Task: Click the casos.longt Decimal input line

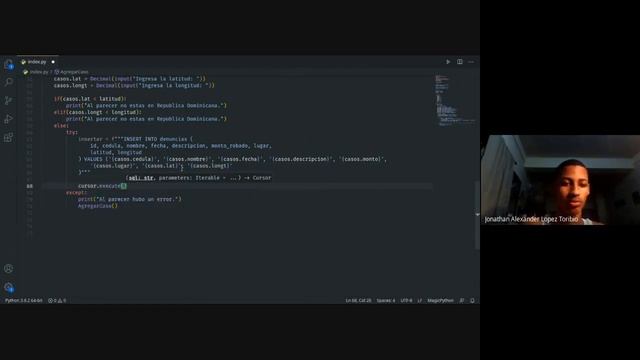Action: (134, 86)
